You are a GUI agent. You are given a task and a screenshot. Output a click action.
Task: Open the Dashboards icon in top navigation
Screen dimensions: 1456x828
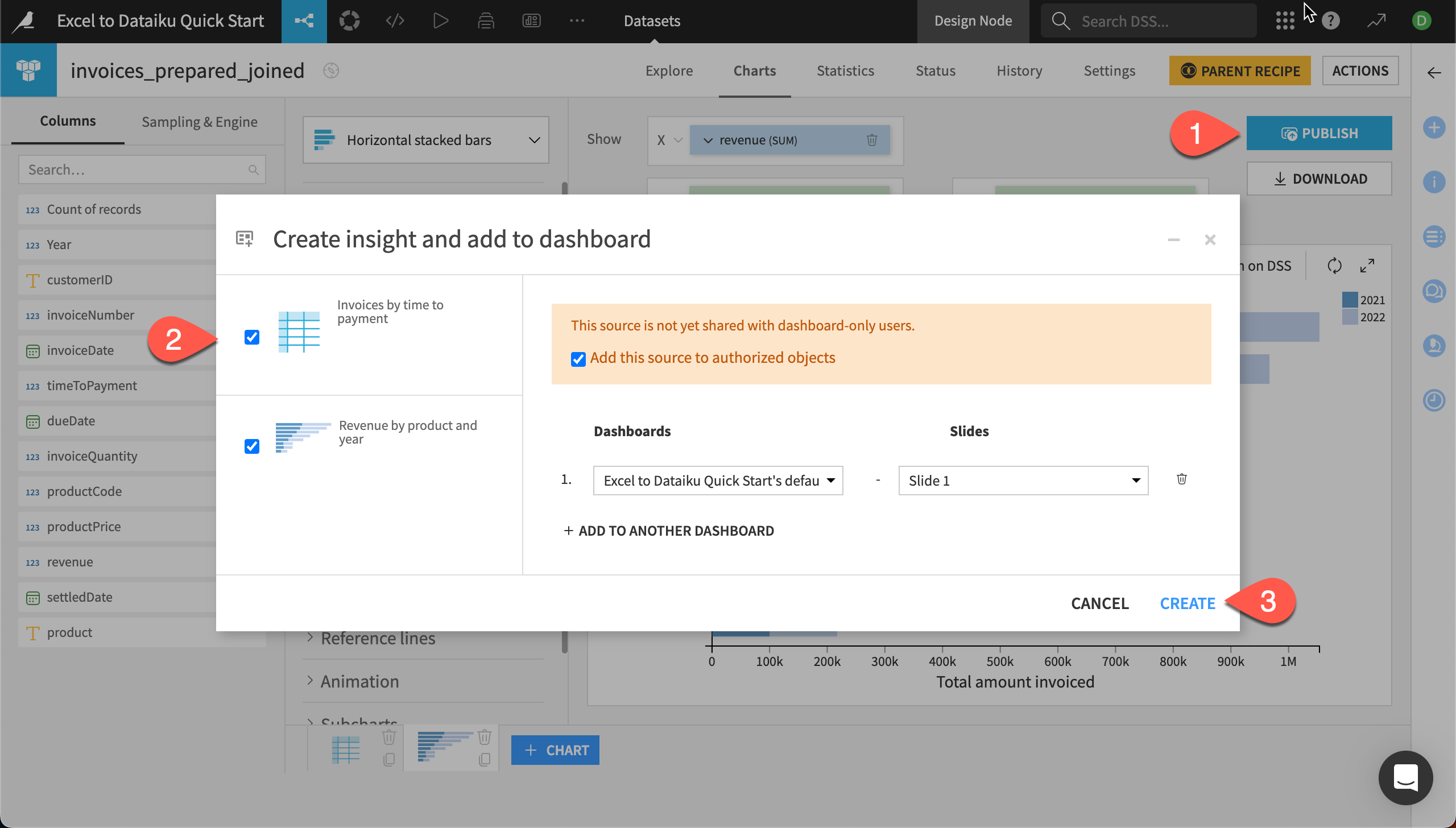[x=531, y=20]
